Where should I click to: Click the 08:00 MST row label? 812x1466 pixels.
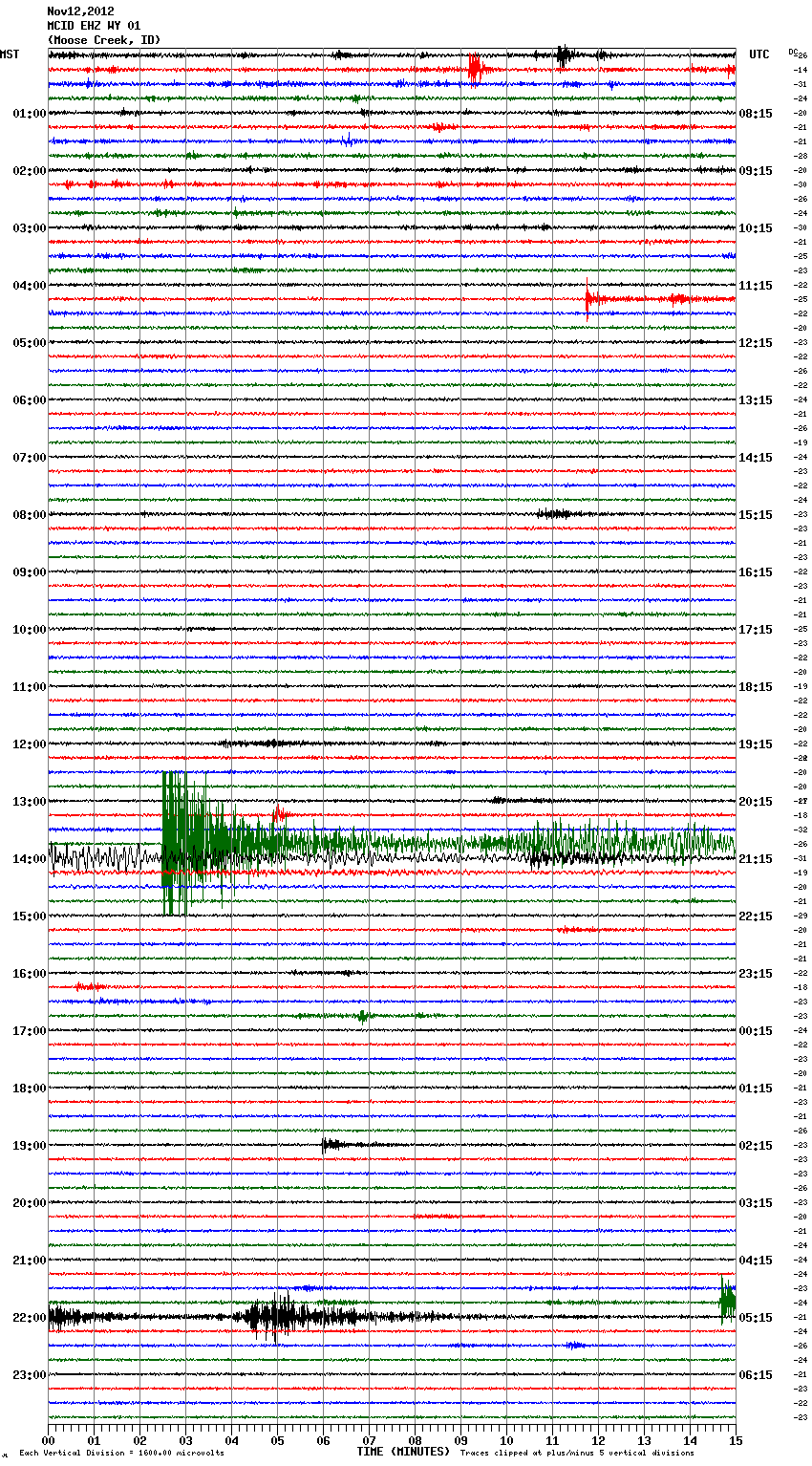pyautogui.click(x=30, y=515)
